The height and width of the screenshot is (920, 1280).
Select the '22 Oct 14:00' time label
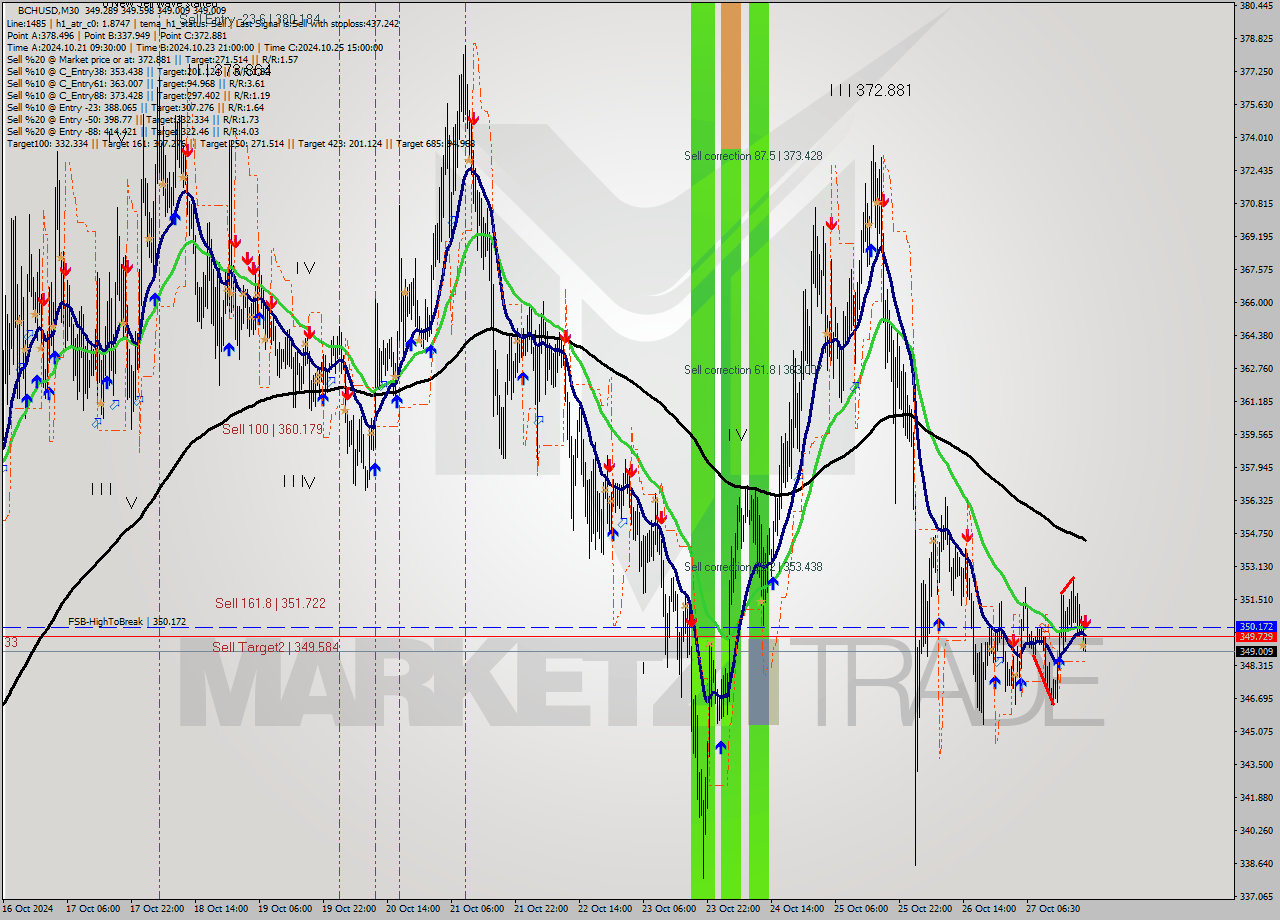[x=606, y=909]
